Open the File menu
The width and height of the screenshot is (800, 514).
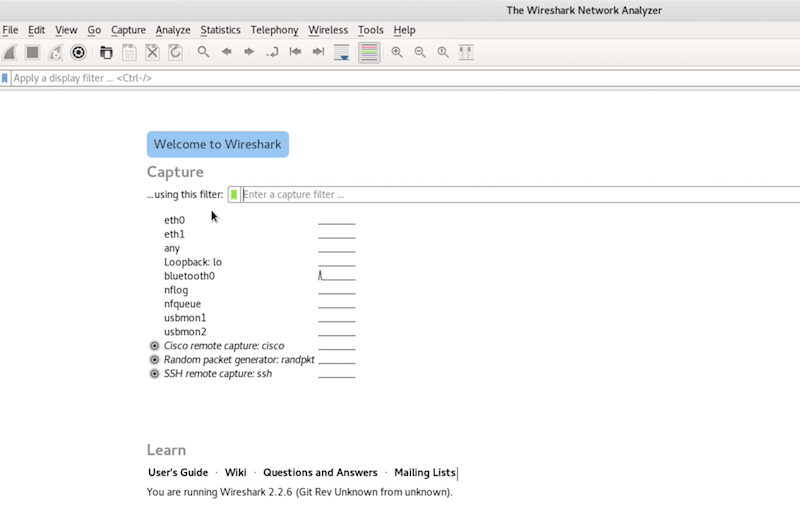pyautogui.click(x=10, y=30)
